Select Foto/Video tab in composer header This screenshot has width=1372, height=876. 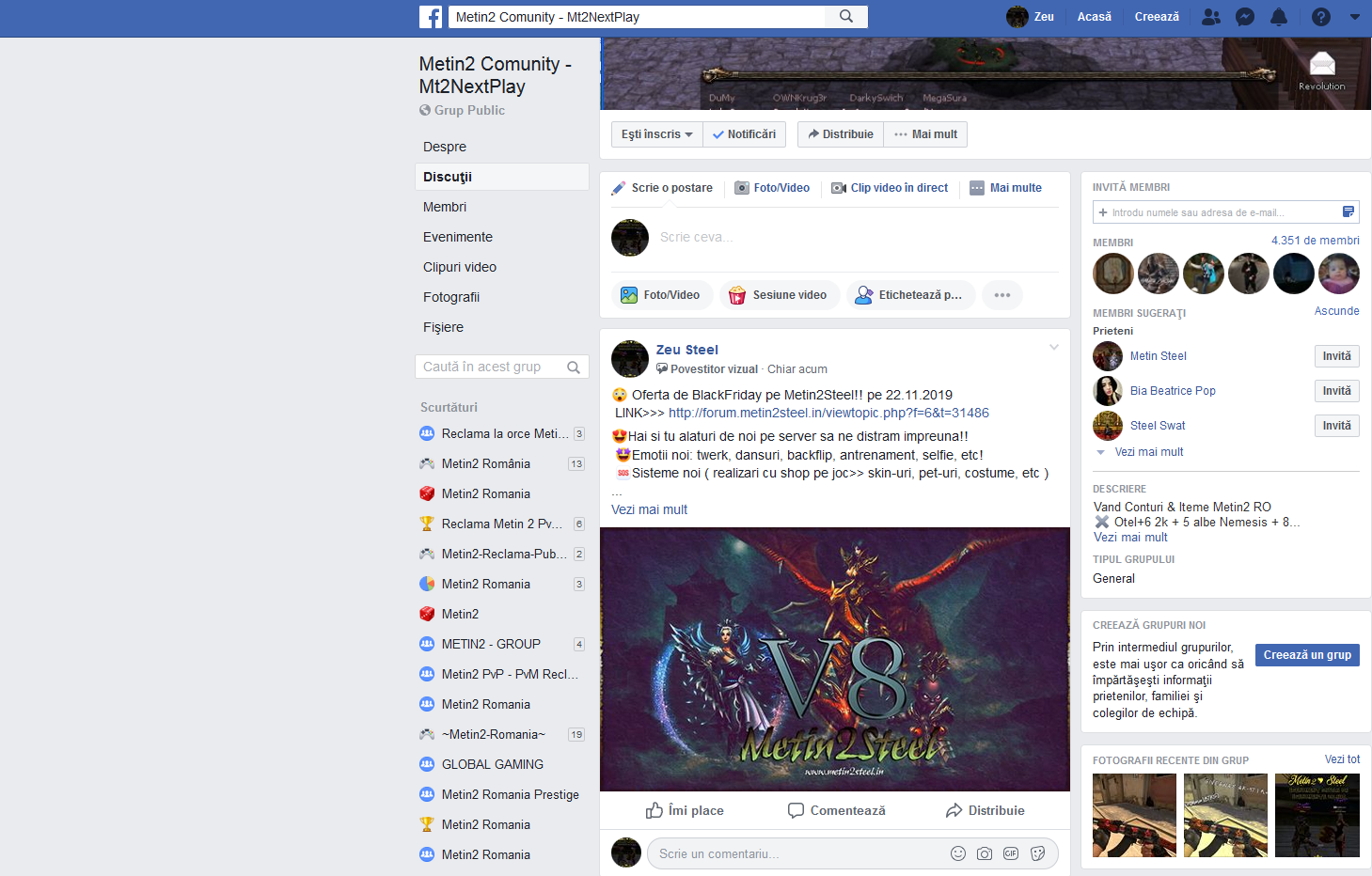click(x=772, y=188)
